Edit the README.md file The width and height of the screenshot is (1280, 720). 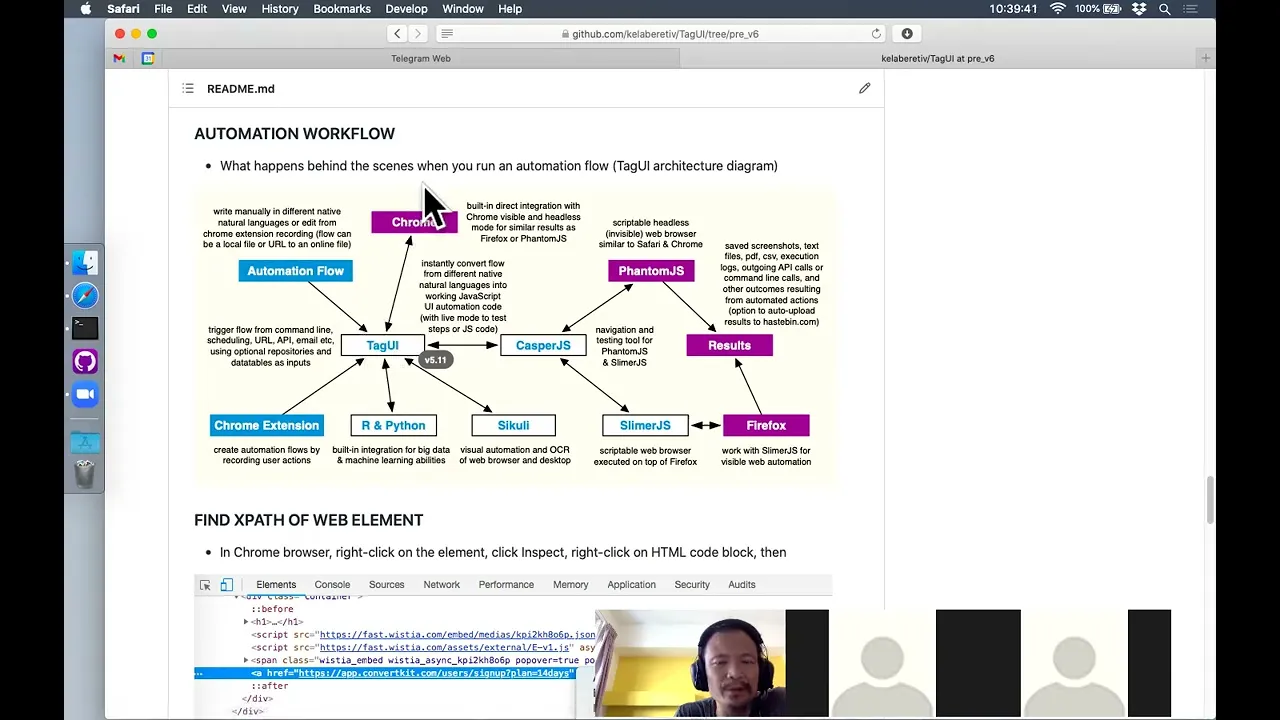[x=865, y=88]
